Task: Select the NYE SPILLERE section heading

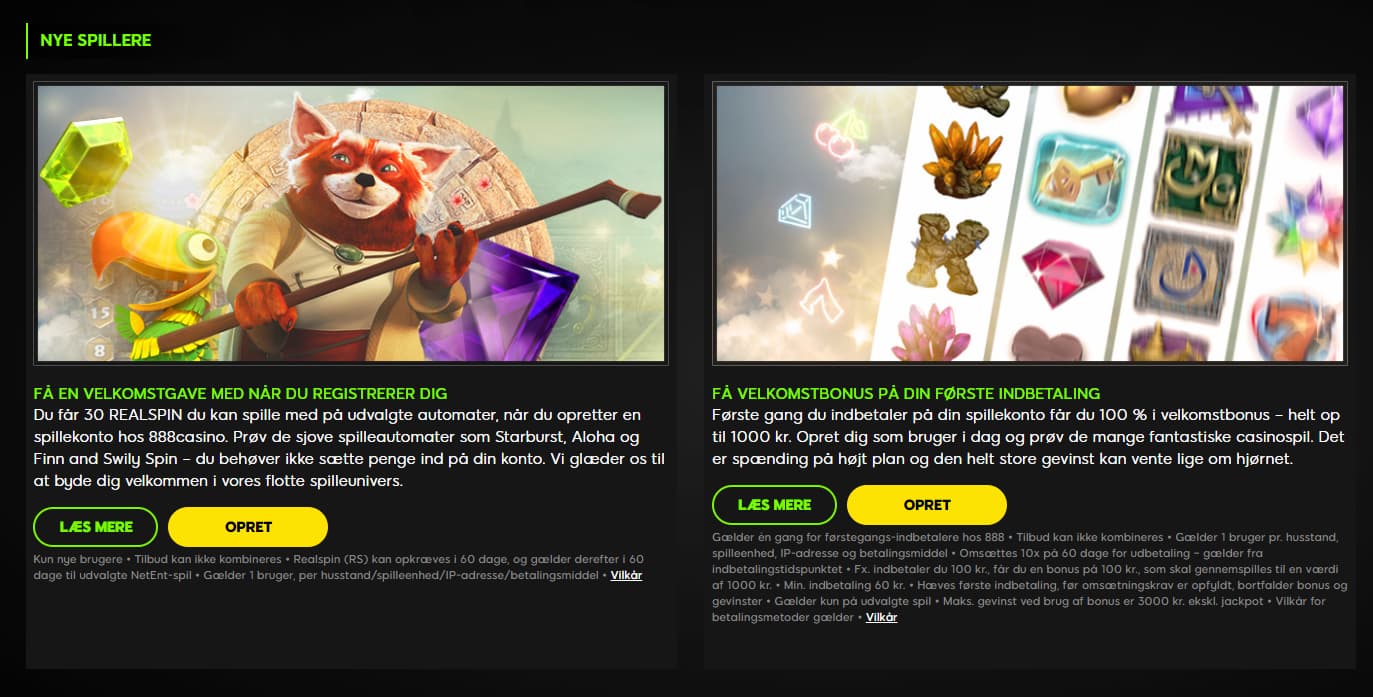Action: [x=96, y=41]
